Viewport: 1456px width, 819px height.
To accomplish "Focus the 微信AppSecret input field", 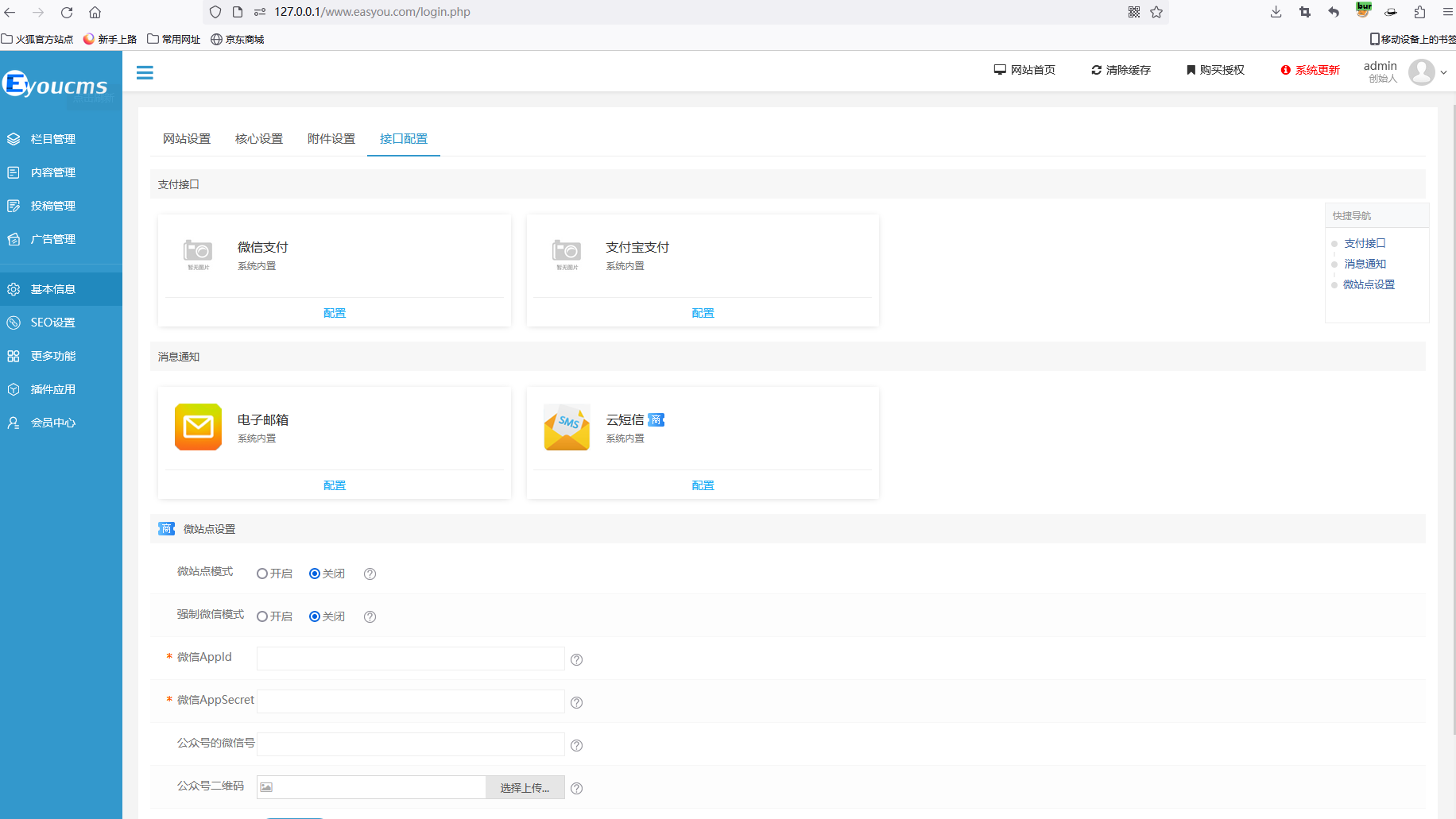I will pos(411,701).
